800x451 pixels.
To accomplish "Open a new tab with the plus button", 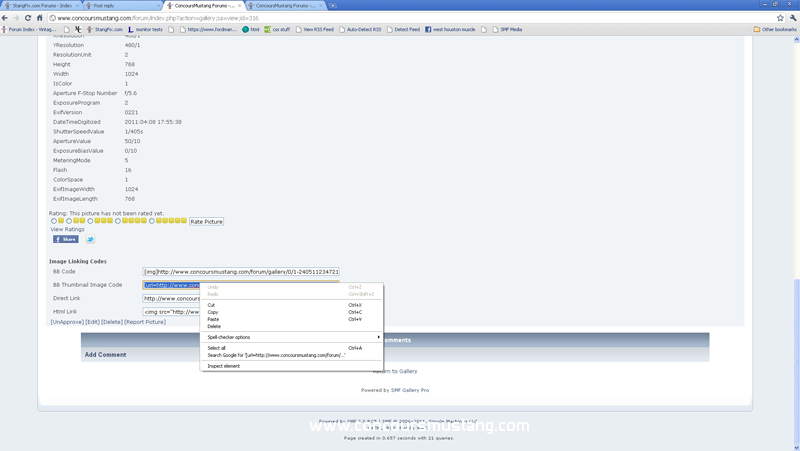I will (332, 6).
